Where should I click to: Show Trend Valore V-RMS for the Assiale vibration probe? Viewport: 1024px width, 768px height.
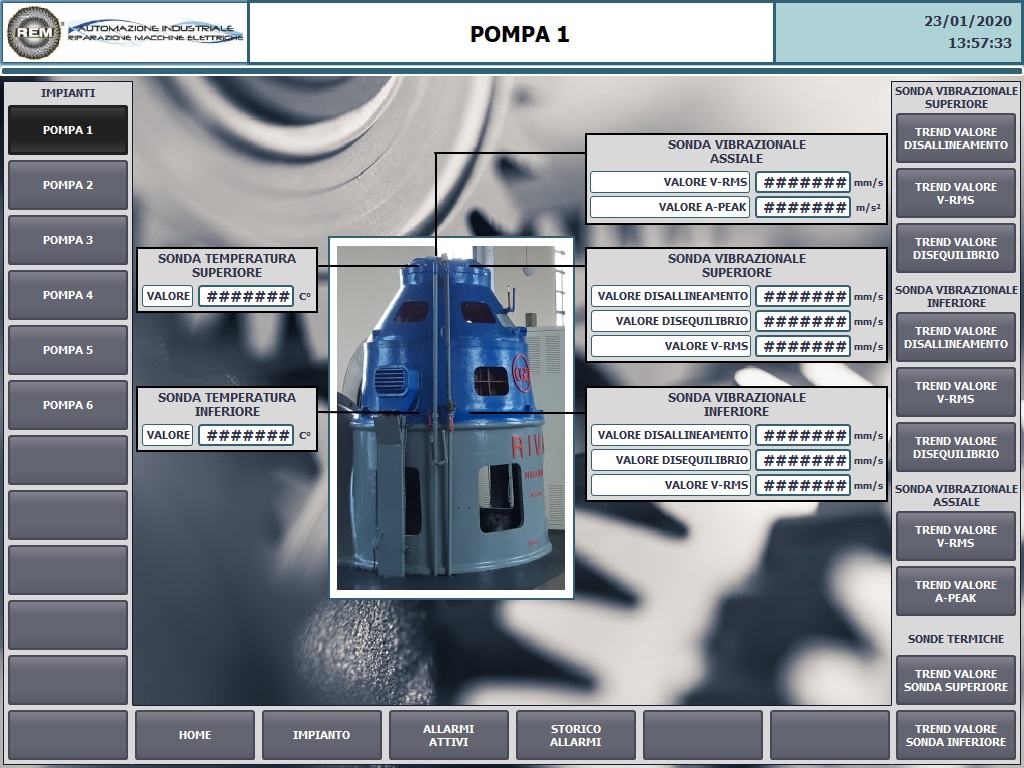(956, 536)
